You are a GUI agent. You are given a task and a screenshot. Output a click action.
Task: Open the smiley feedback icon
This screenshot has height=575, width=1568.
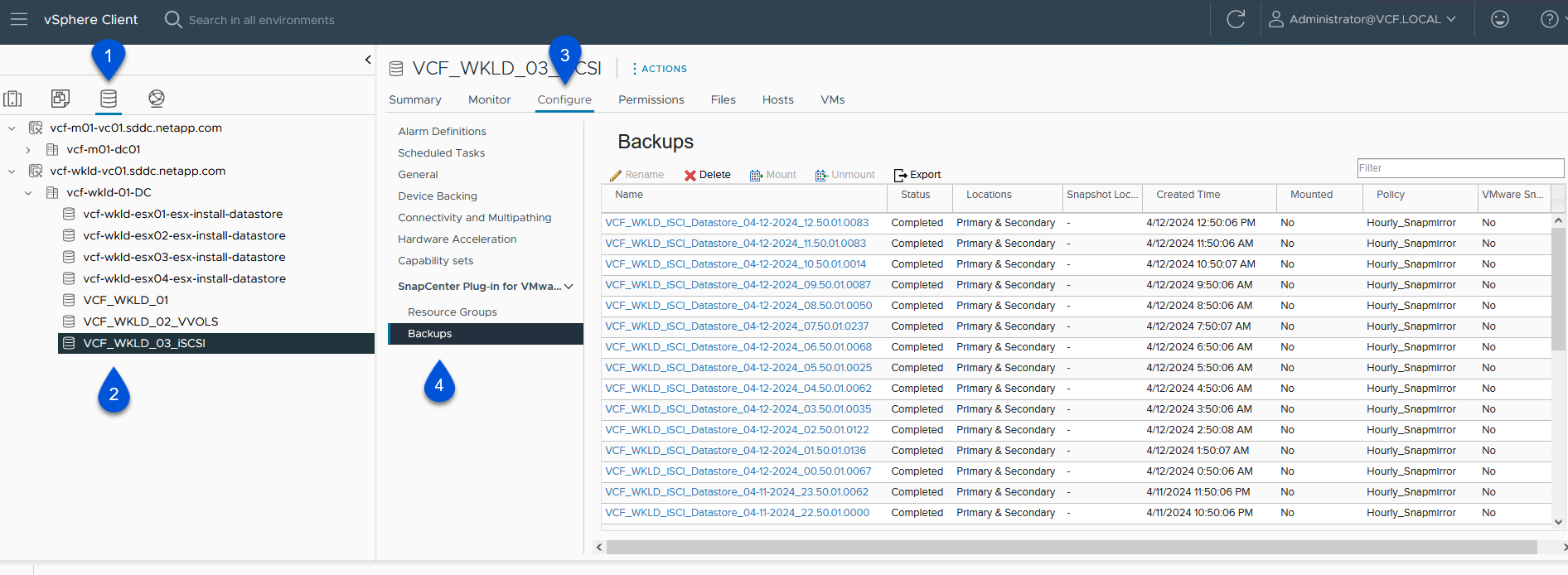[x=1499, y=19]
